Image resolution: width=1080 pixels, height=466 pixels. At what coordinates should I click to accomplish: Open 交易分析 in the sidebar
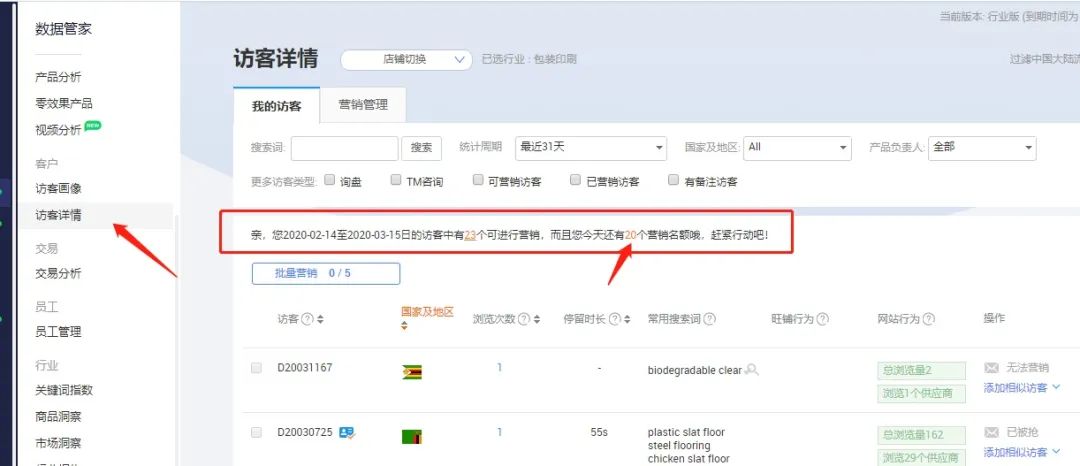point(58,273)
